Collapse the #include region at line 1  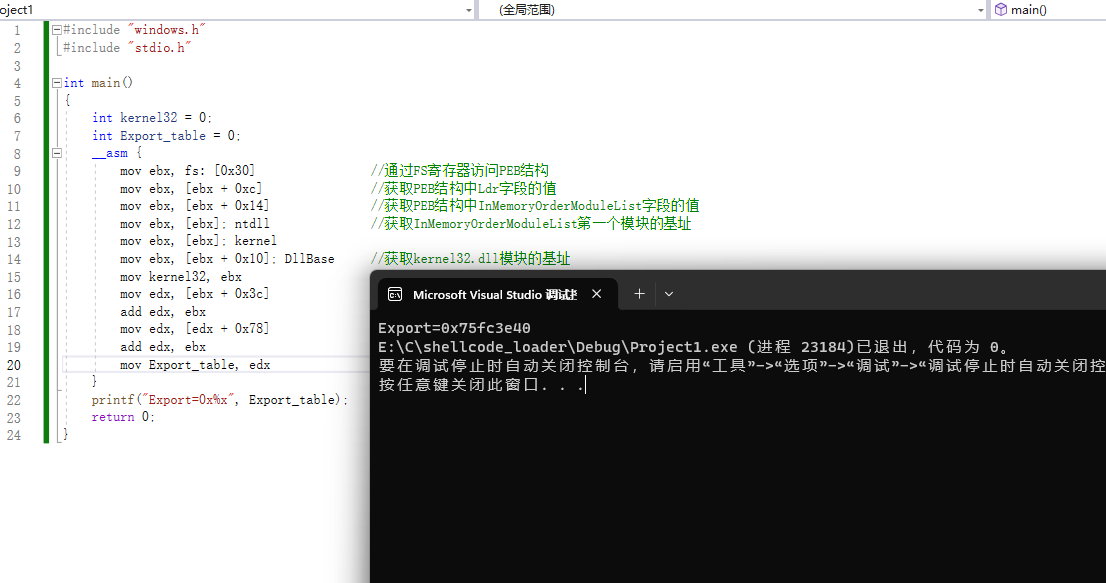[x=56, y=29]
